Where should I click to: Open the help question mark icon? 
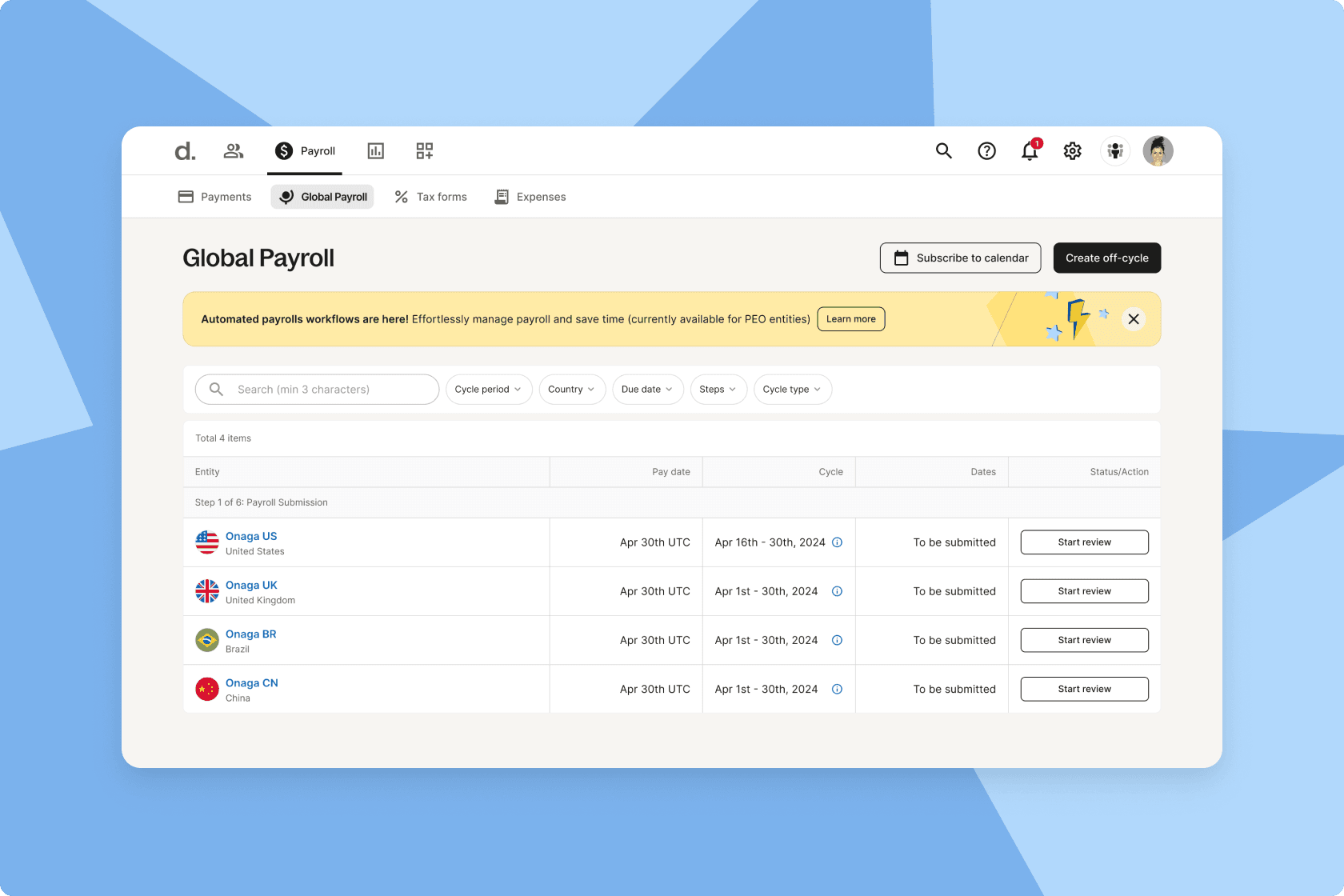(987, 150)
